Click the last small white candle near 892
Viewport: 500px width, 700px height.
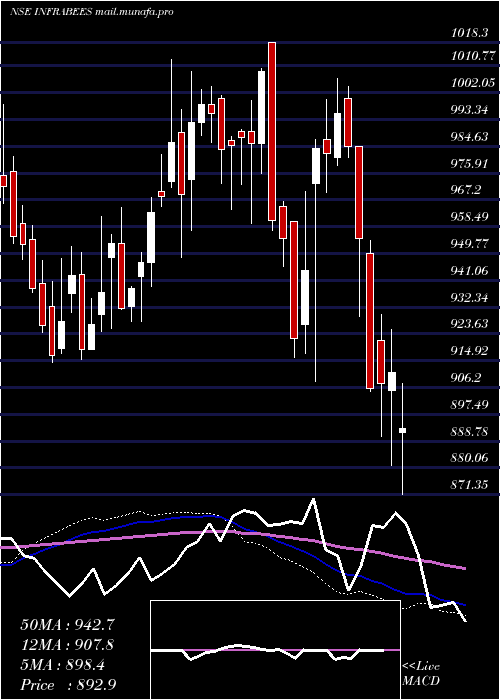[x=402, y=430]
